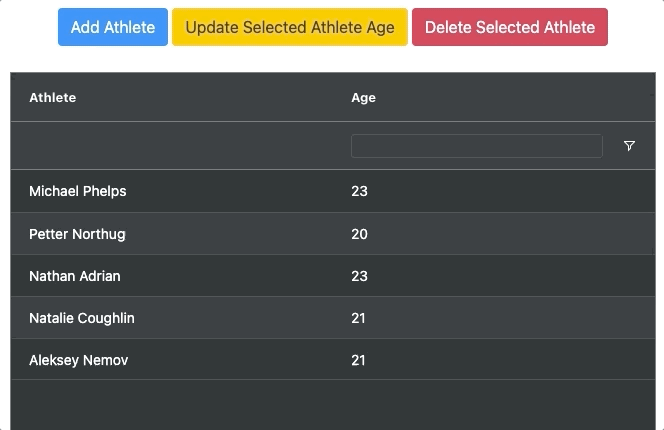The height and width of the screenshot is (430, 664).
Task: Click Nathan Adrian's age cell 23
Action: point(360,276)
